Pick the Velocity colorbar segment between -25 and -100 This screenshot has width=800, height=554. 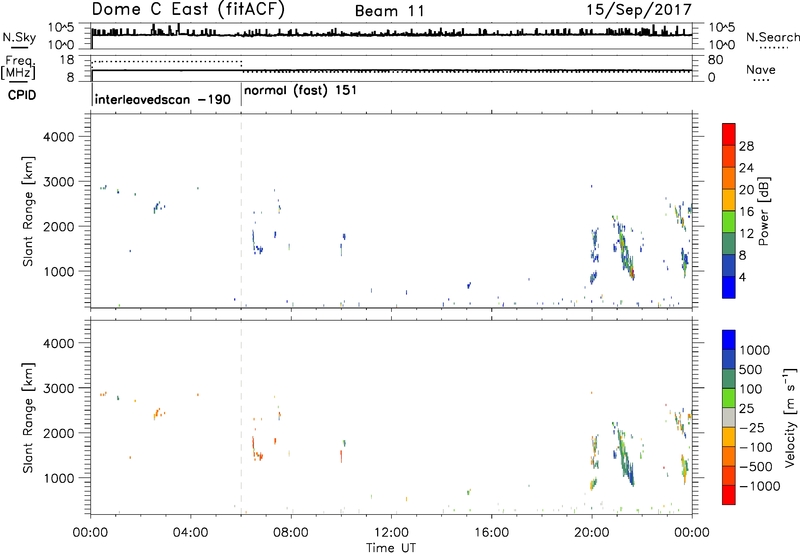click(729, 437)
